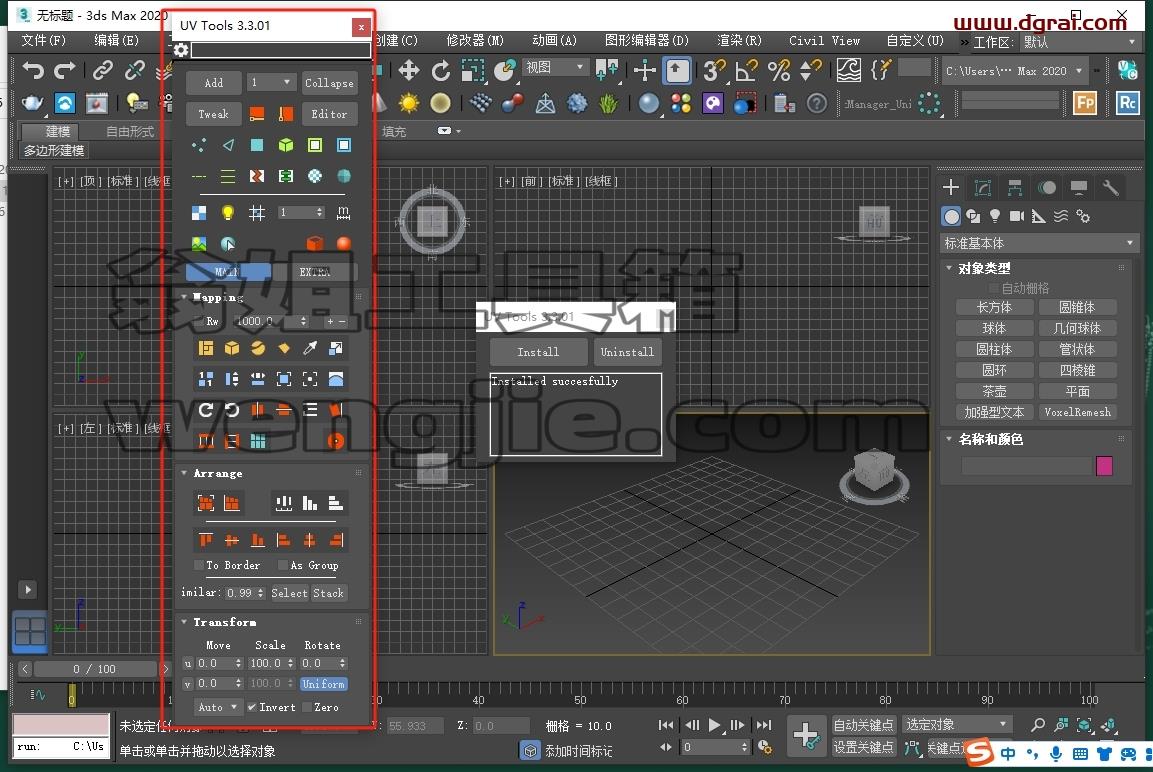The width and height of the screenshot is (1153, 772).
Task: Toggle the 3D Snaps icon
Action: pyautogui.click(x=714, y=71)
